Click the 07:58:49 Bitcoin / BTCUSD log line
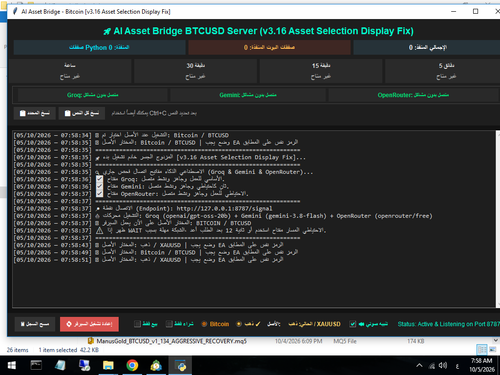The width and height of the screenshot is (500, 375). tap(156, 253)
